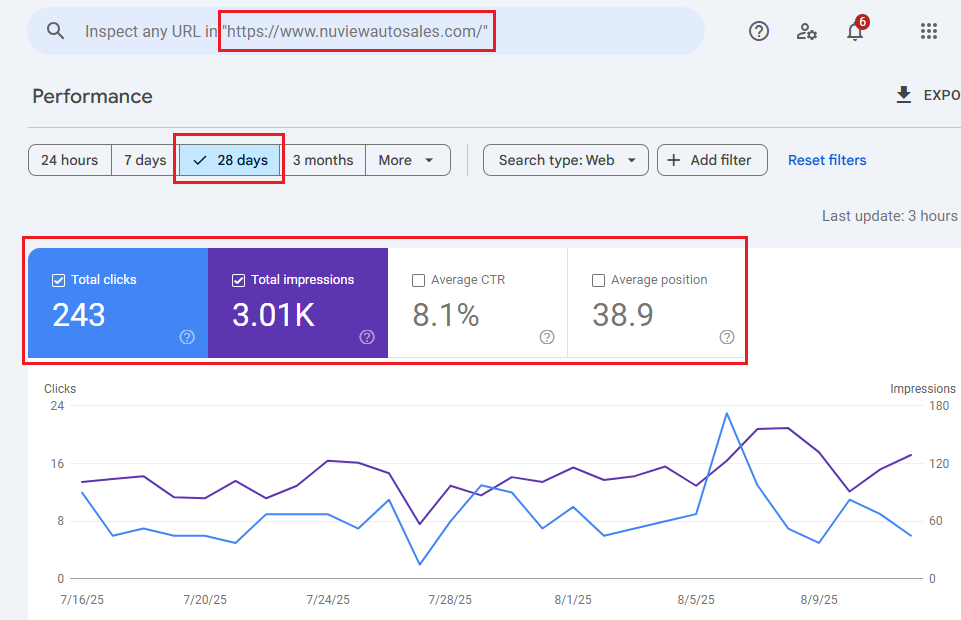
Task: Click the Total clicks help icon
Action: coord(187,337)
